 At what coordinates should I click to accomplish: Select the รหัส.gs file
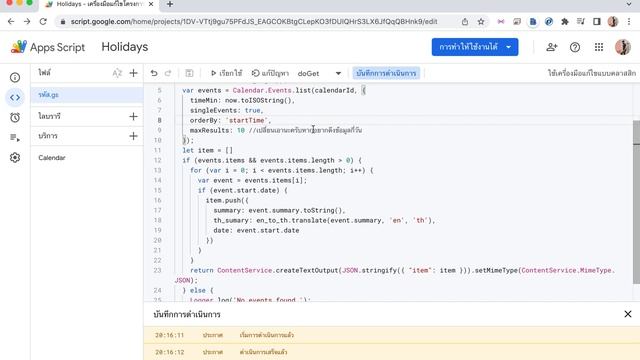87,95
